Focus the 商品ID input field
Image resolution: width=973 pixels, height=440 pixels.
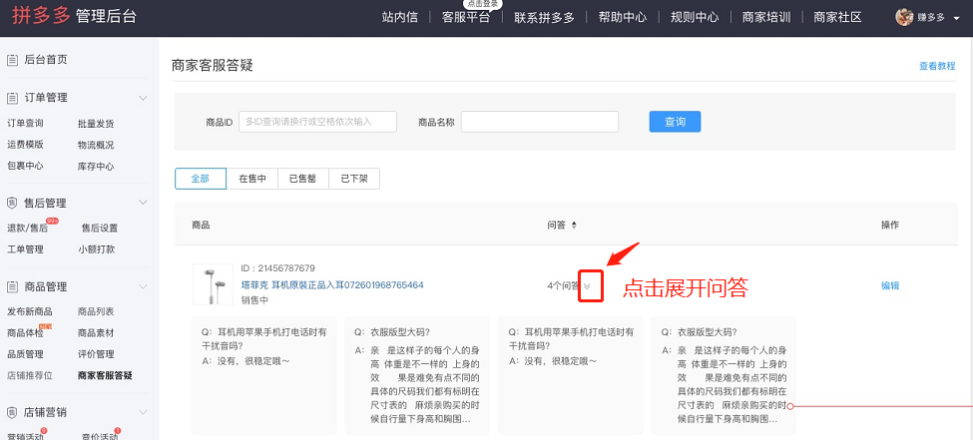click(x=318, y=122)
